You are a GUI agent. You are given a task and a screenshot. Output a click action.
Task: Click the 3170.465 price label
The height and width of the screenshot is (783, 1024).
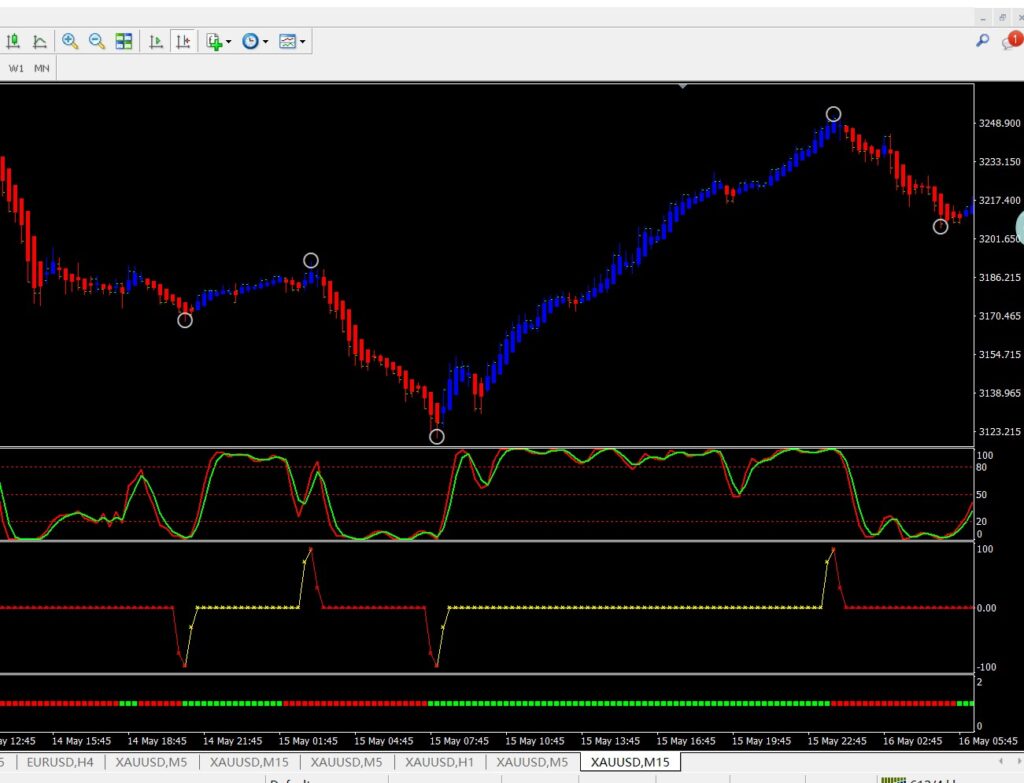coord(999,316)
